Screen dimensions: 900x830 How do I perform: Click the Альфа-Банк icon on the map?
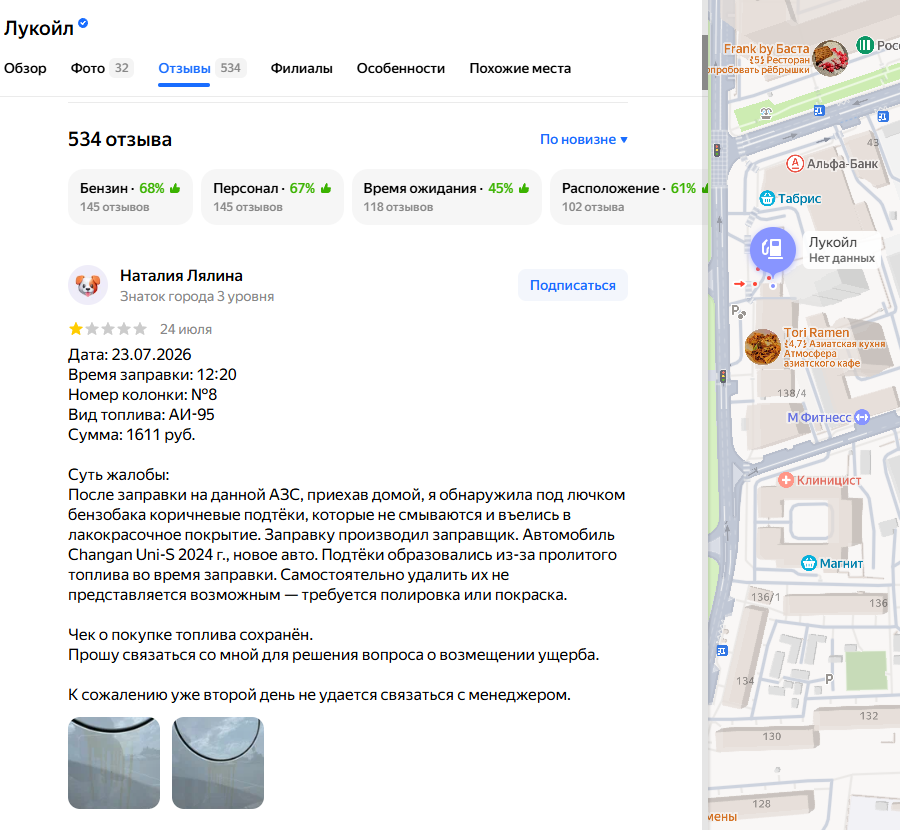pos(794,164)
